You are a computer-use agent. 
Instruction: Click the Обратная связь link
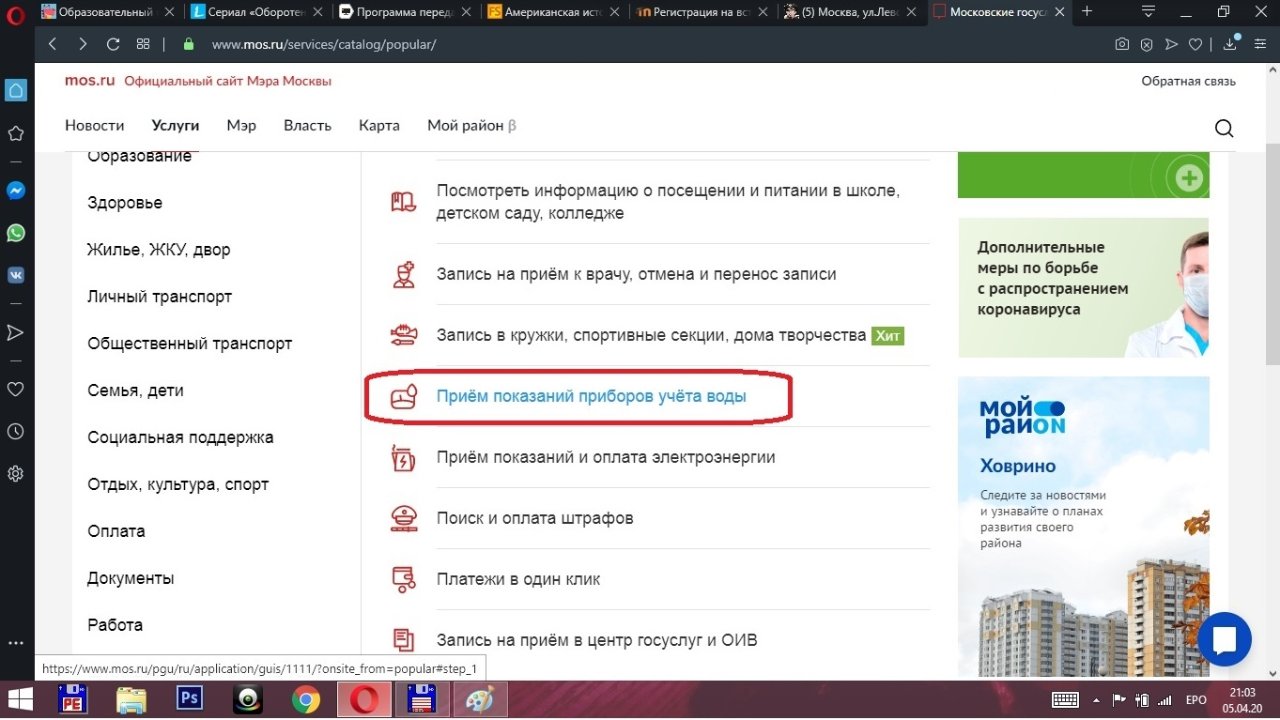point(1188,81)
